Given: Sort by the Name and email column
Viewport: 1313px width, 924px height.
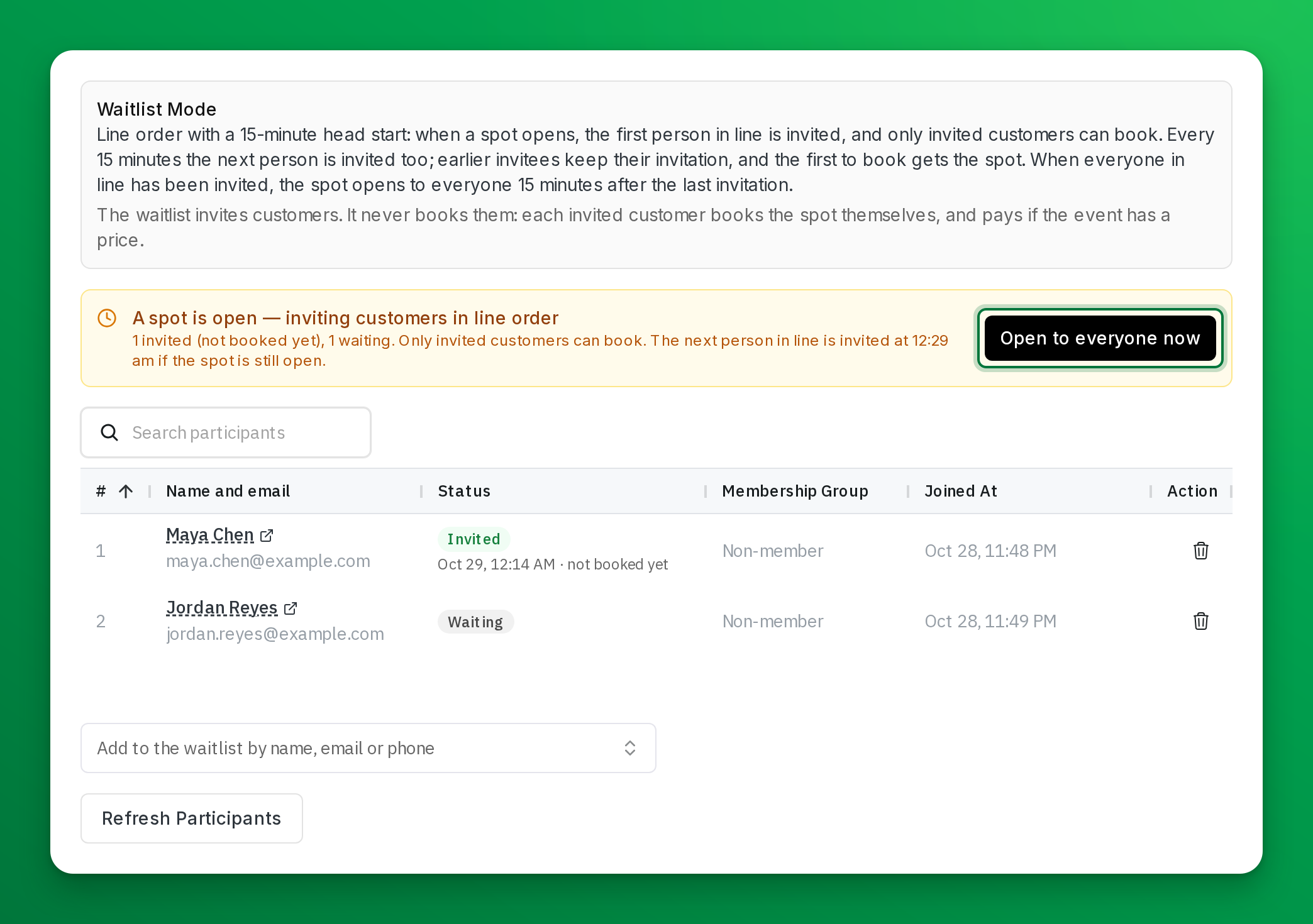Looking at the screenshot, I should click(228, 492).
